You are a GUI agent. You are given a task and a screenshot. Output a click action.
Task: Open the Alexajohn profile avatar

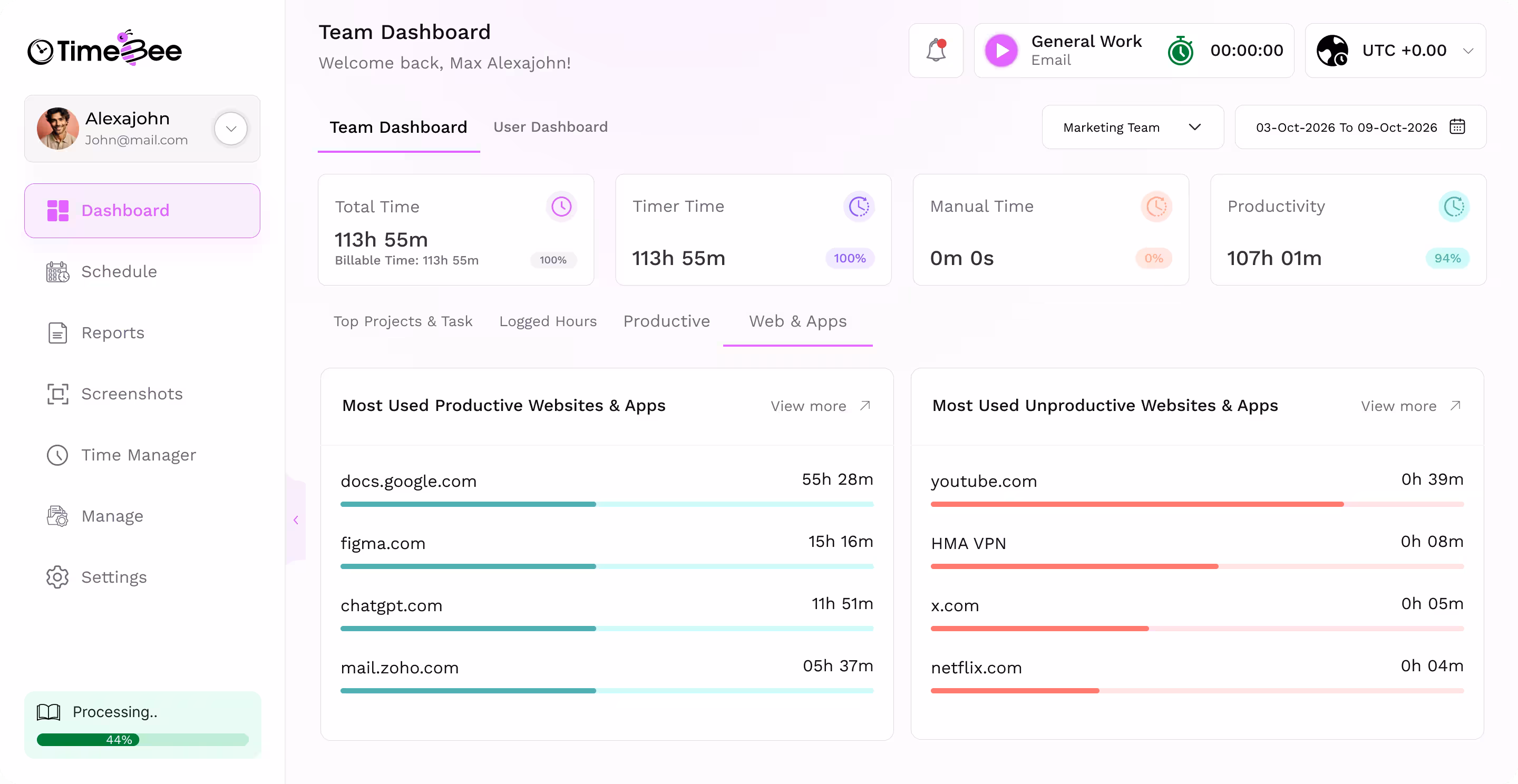point(58,129)
